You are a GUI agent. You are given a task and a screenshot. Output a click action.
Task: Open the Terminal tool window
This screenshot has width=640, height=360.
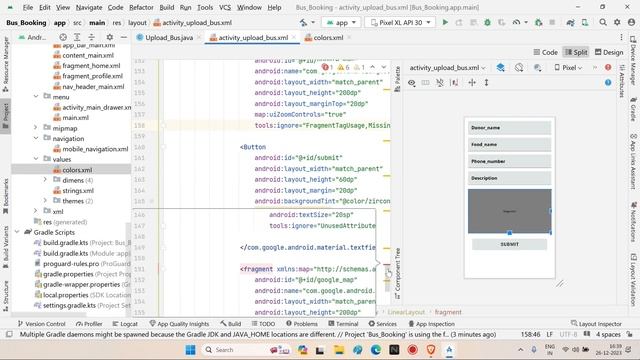coord(343,324)
